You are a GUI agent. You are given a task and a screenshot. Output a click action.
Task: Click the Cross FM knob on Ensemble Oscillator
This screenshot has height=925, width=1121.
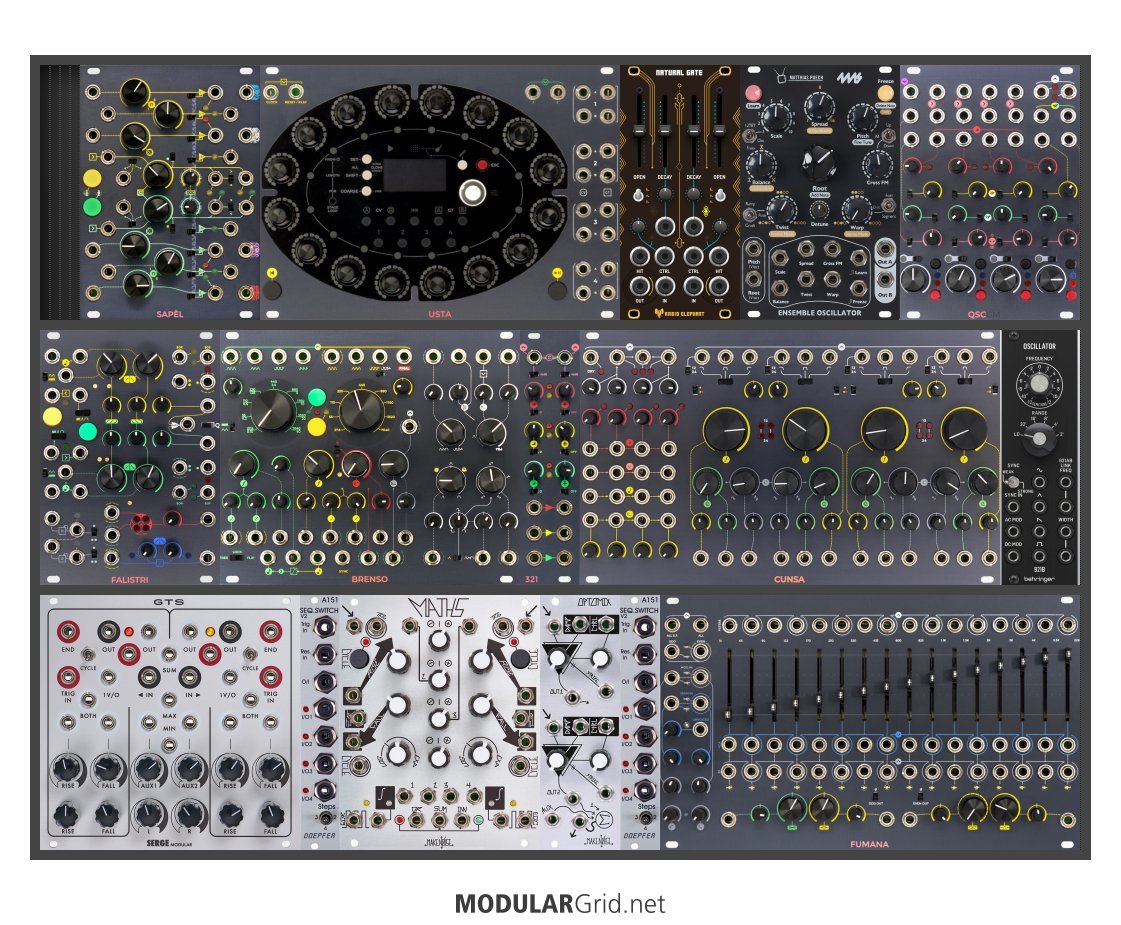click(x=877, y=165)
